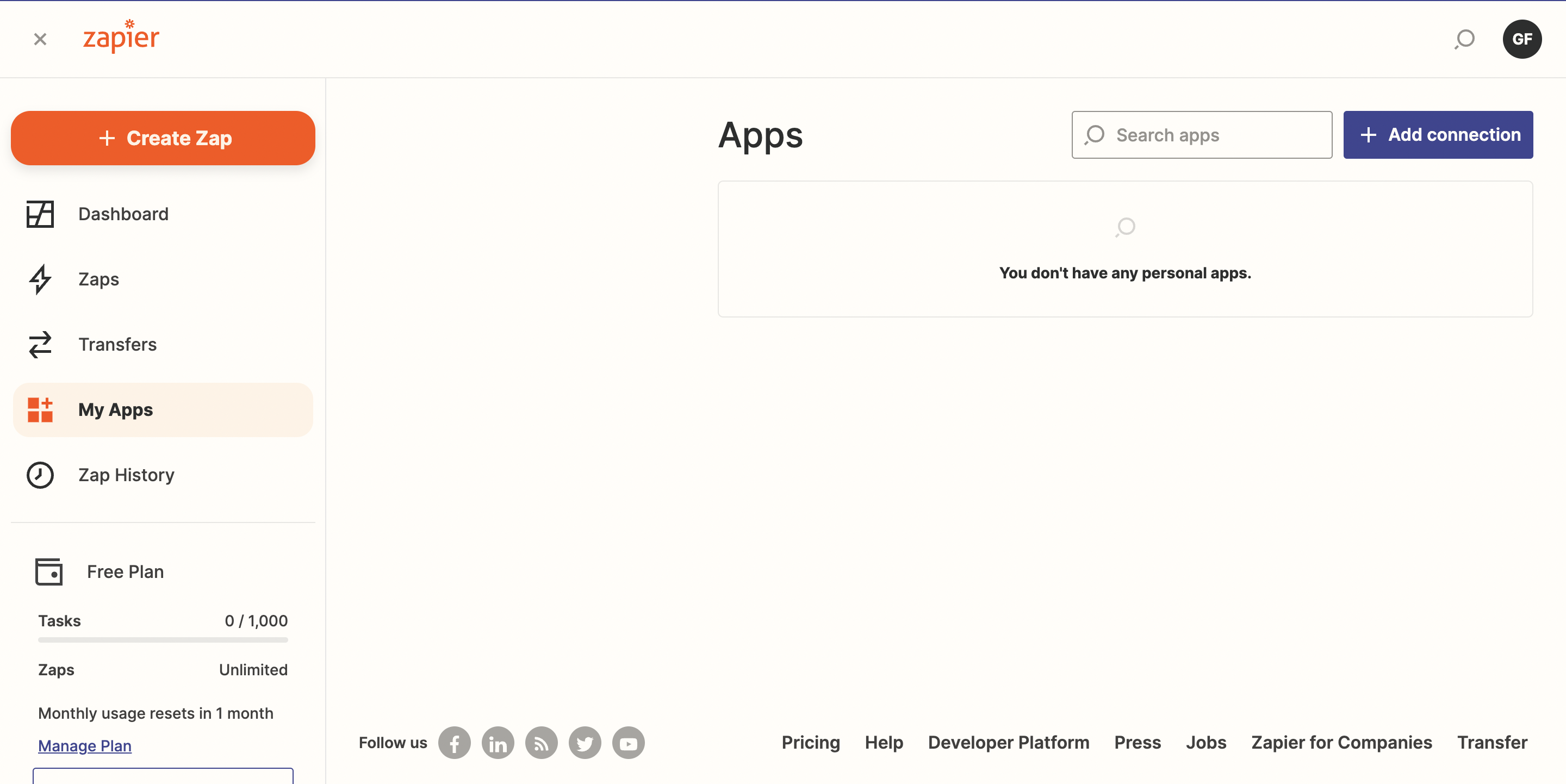Click the Create Zap button
Viewport: 1566px width, 784px height.
(x=163, y=138)
